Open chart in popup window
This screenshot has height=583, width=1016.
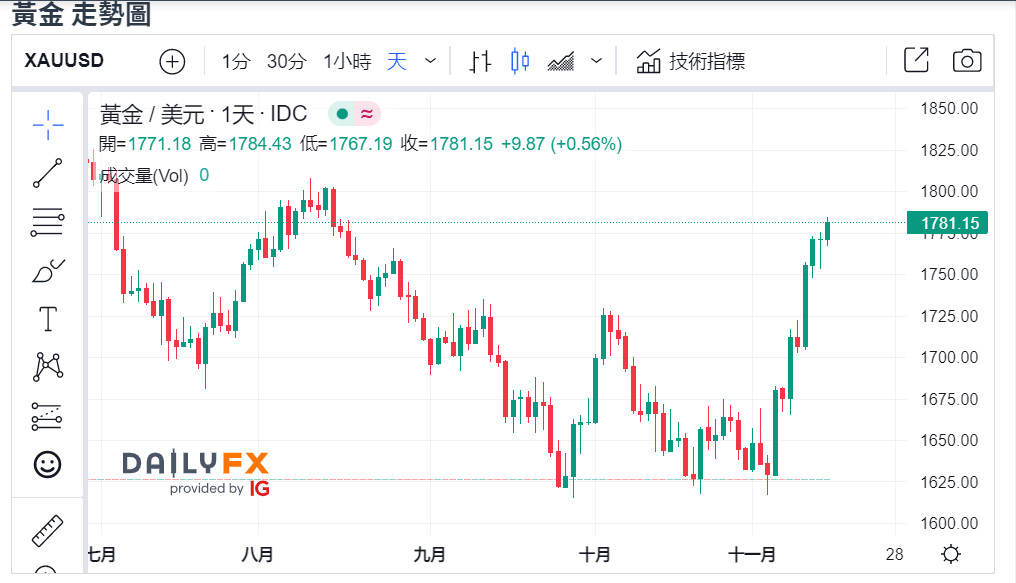coord(916,61)
